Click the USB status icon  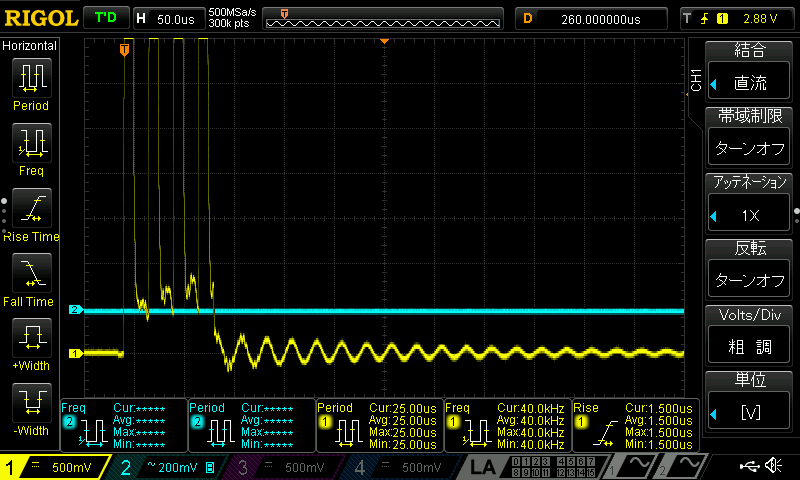click(x=750, y=466)
